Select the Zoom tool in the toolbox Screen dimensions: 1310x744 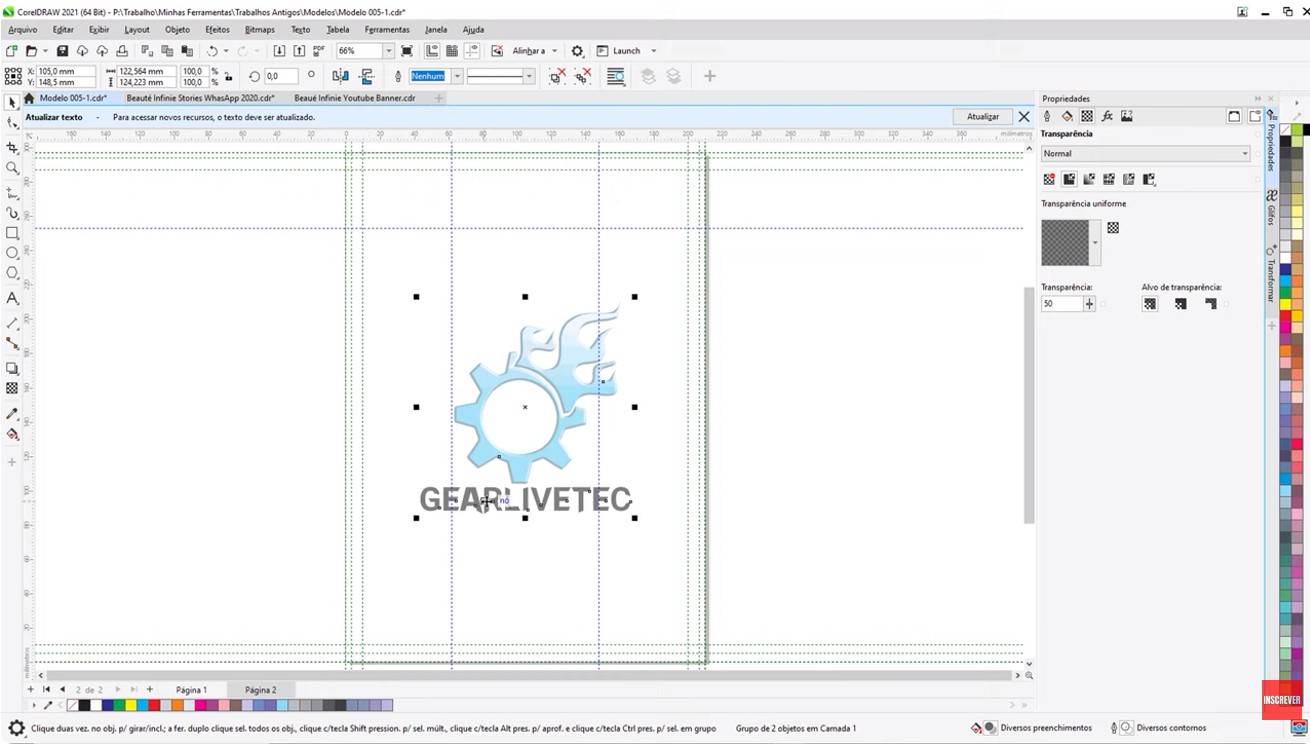[12, 168]
